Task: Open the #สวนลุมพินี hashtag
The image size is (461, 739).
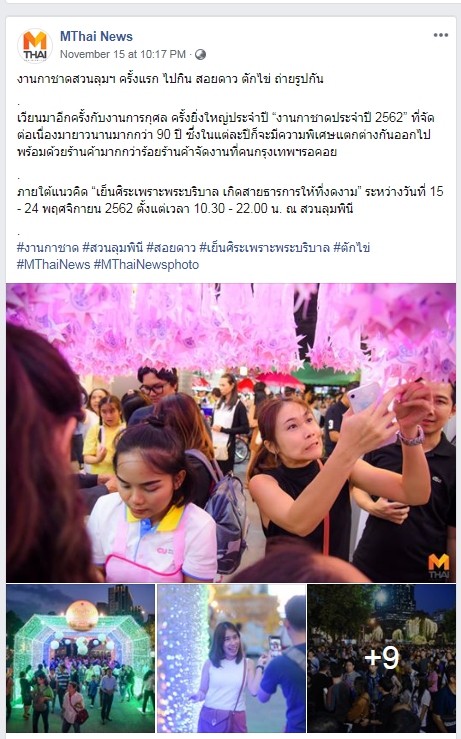Action: pos(112,247)
